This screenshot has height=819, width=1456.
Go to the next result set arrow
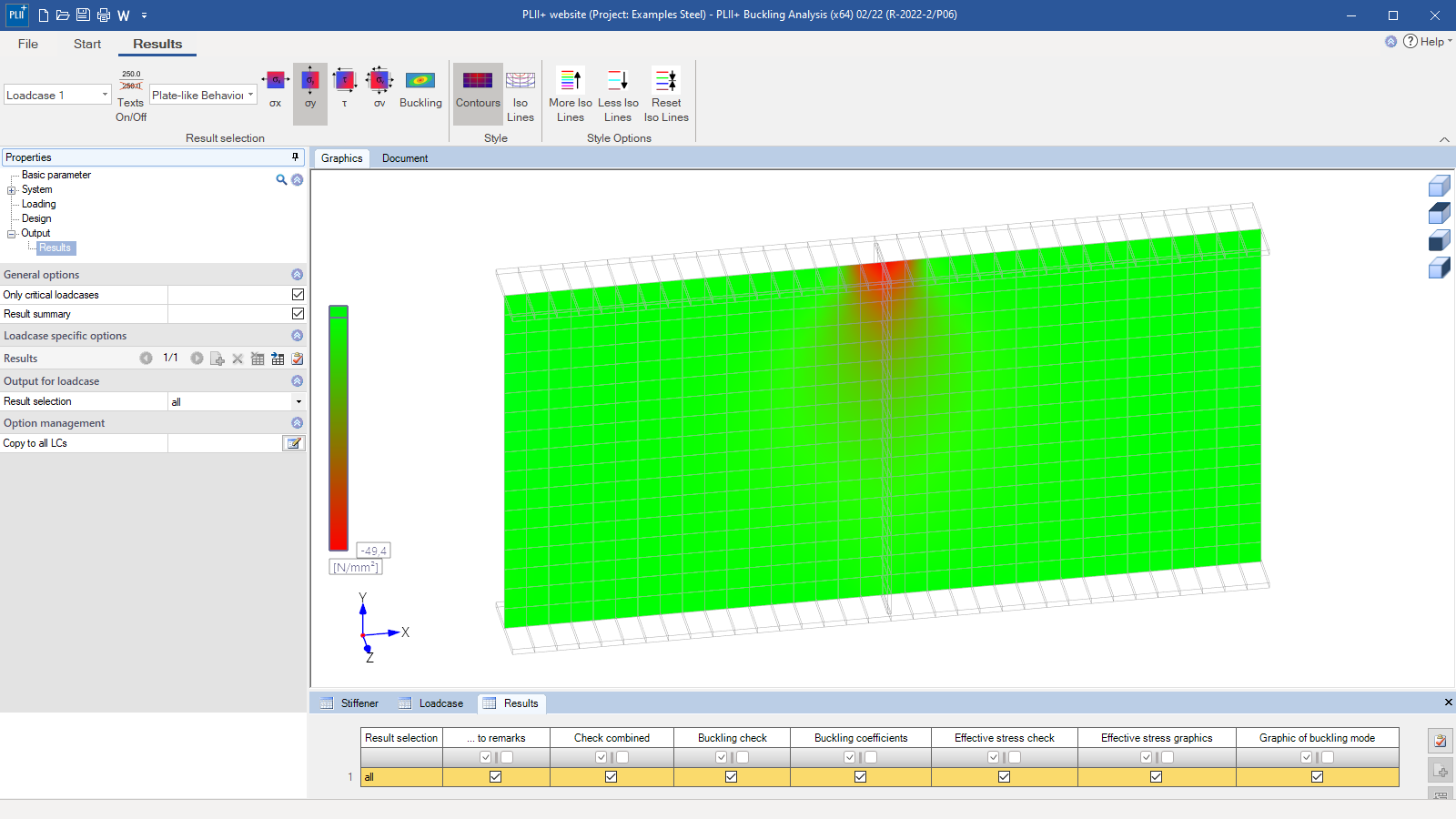[x=197, y=359]
